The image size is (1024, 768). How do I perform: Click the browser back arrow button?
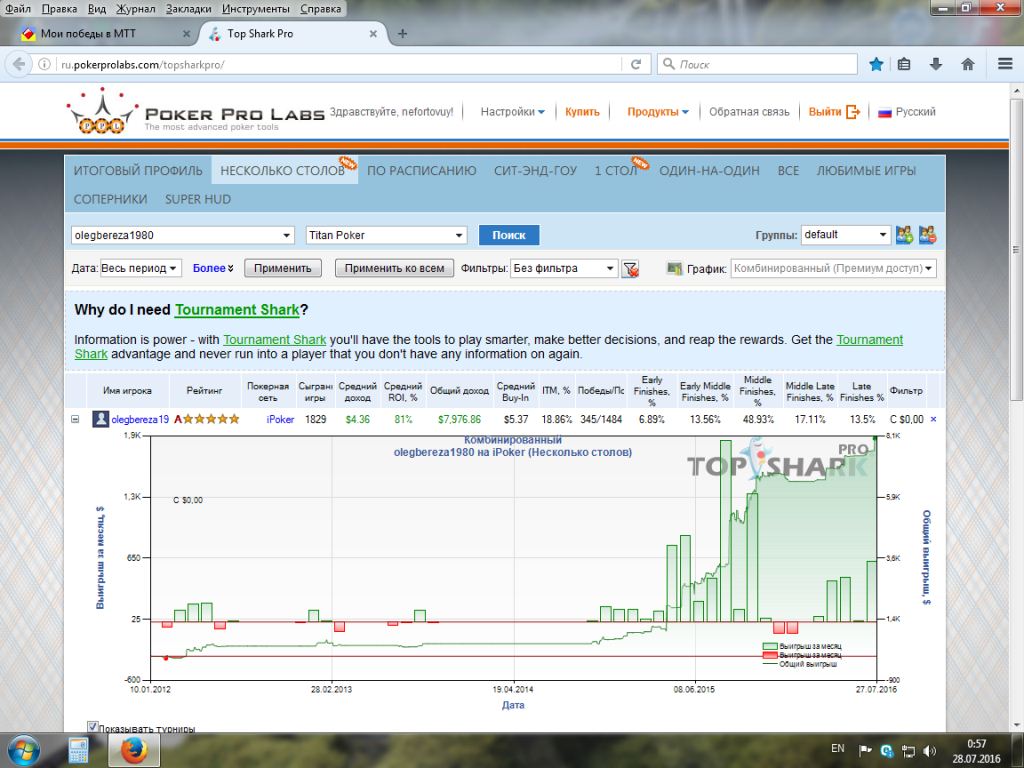(x=19, y=64)
